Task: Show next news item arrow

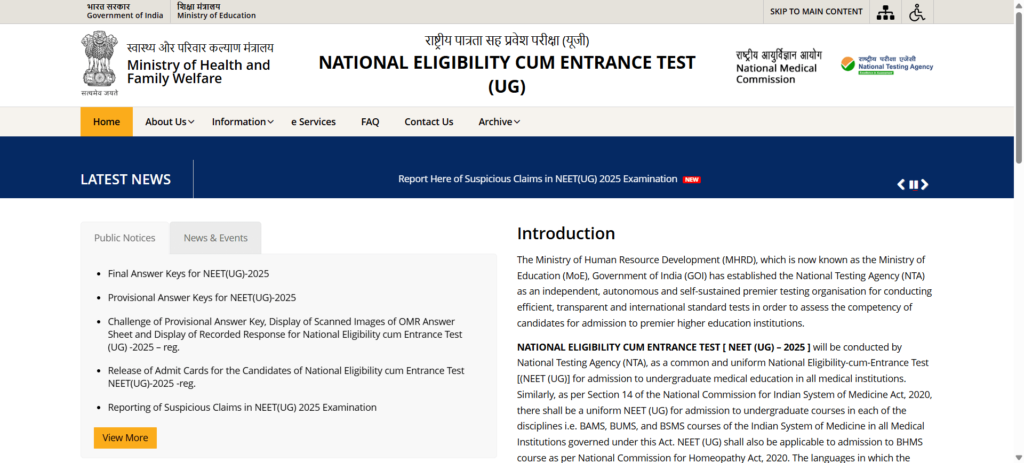Action: click(x=924, y=185)
